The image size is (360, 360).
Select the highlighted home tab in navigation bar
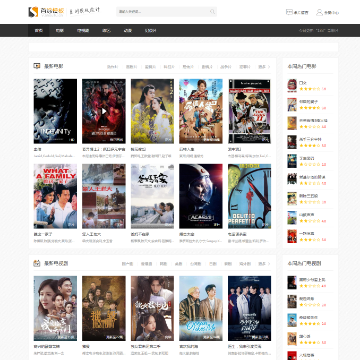[x=39, y=31]
